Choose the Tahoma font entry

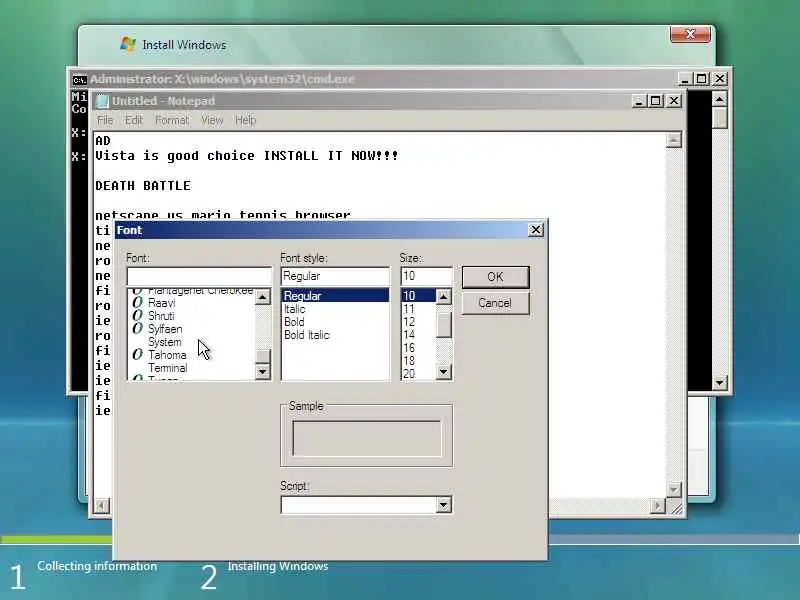(167, 355)
